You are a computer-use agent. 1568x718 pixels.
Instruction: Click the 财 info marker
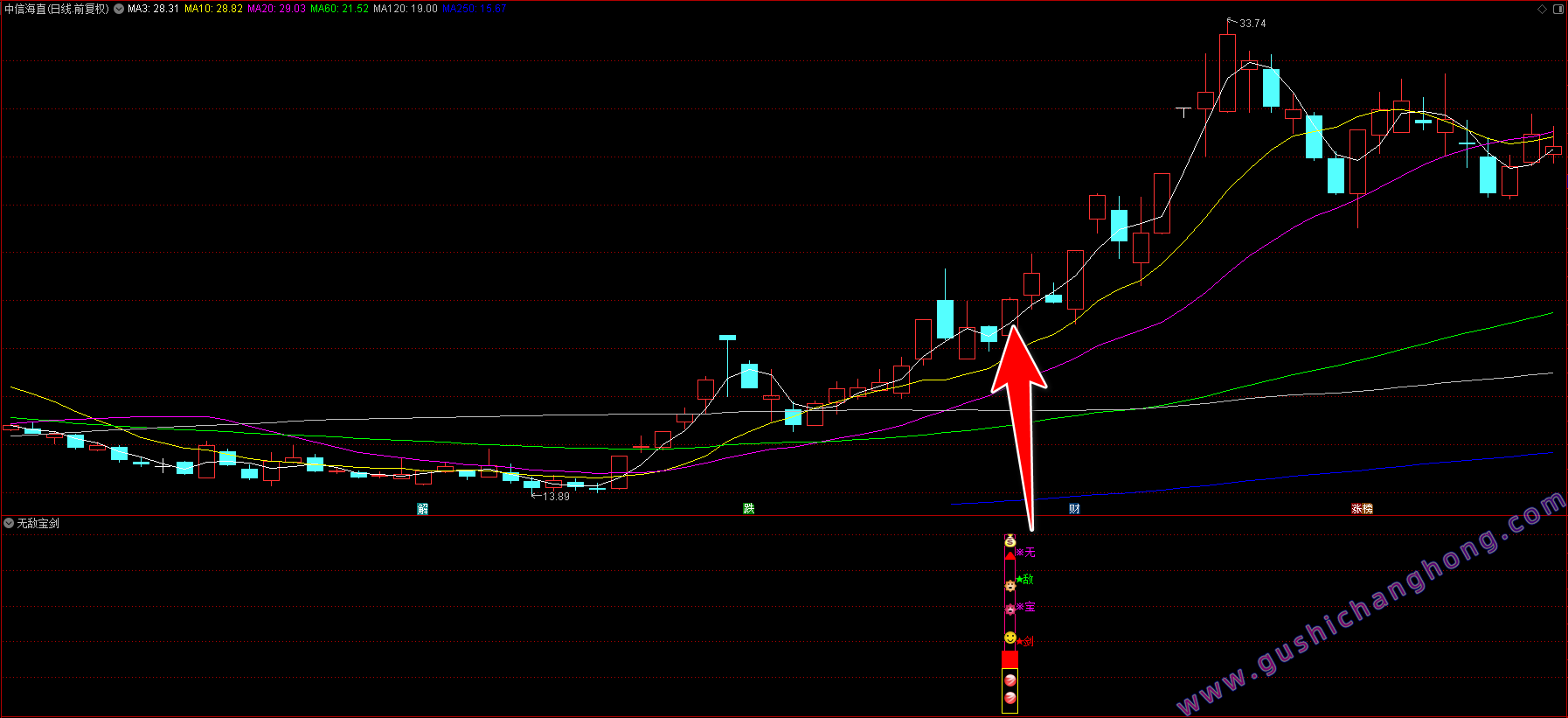[x=1074, y=508]
